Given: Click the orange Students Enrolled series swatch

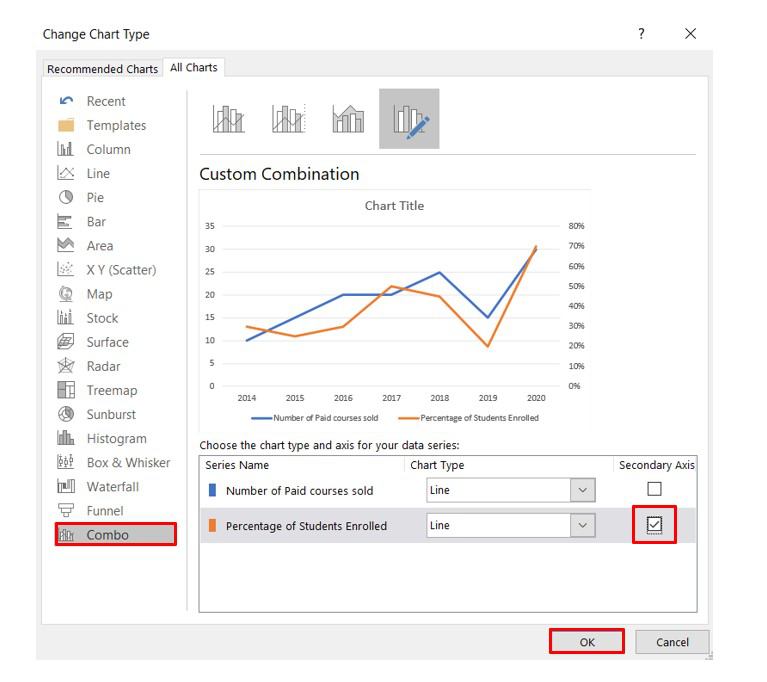Looking at the screenshot, I should (x=212, y=525).
